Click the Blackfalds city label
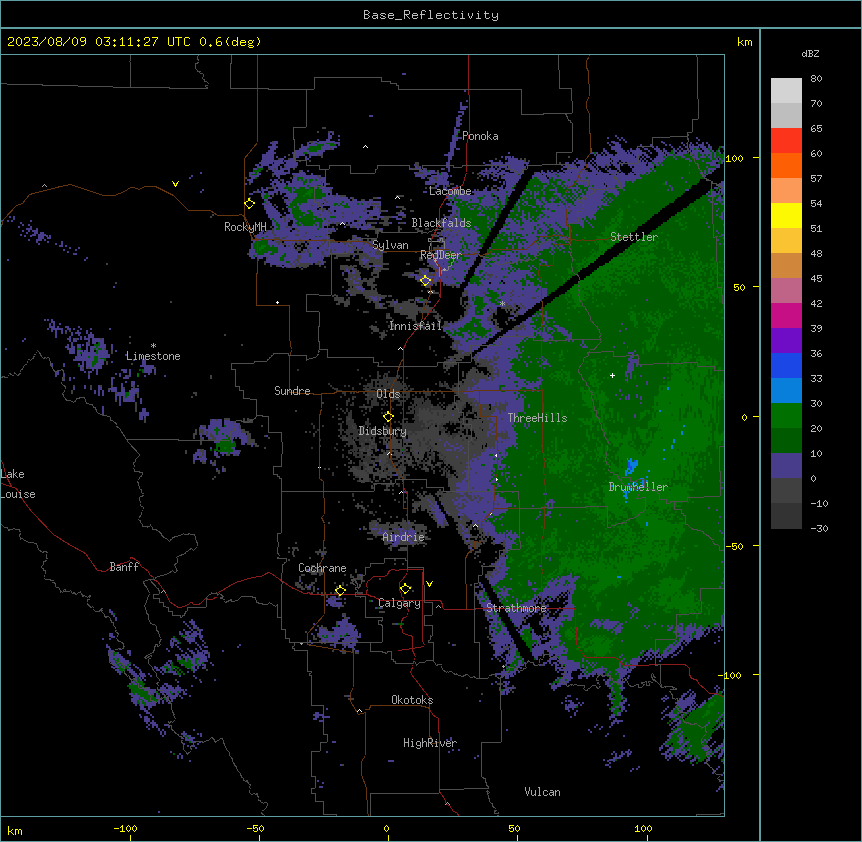Viewport: 862px width, 842px height. (441, 223)
